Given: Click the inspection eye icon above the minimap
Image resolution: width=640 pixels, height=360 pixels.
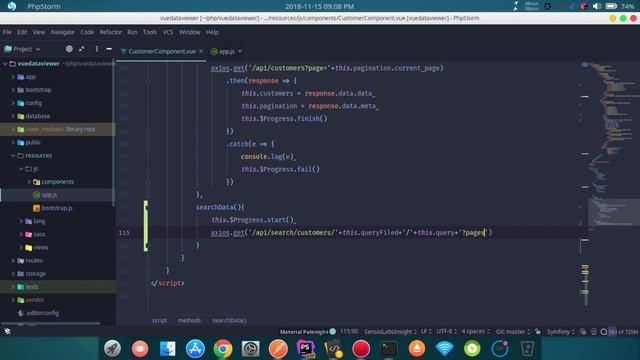Looking at the screenshot, I should point(585,65).
